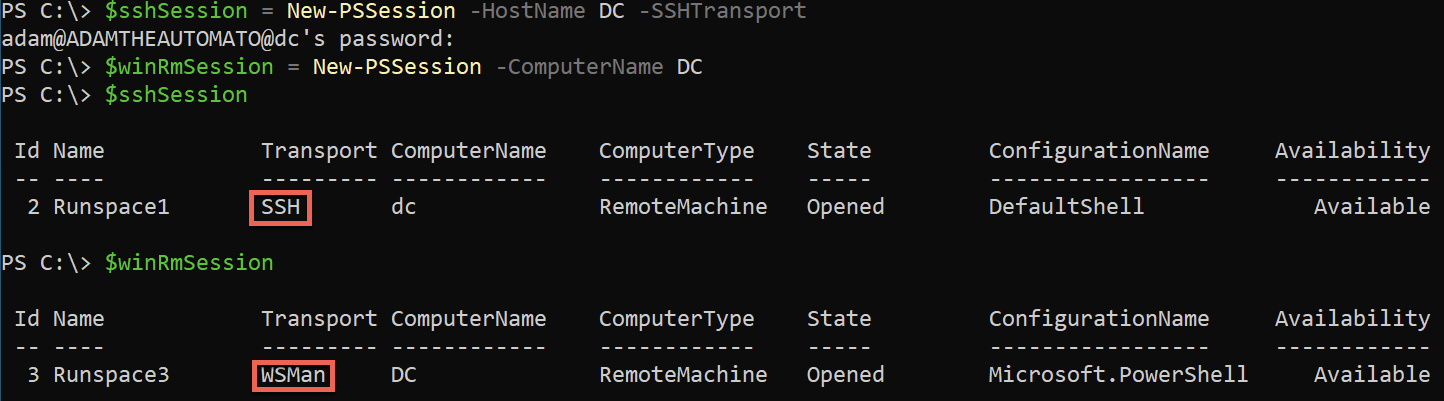
Task: Click the first table's Availability column header
Action: point(1352,151)
